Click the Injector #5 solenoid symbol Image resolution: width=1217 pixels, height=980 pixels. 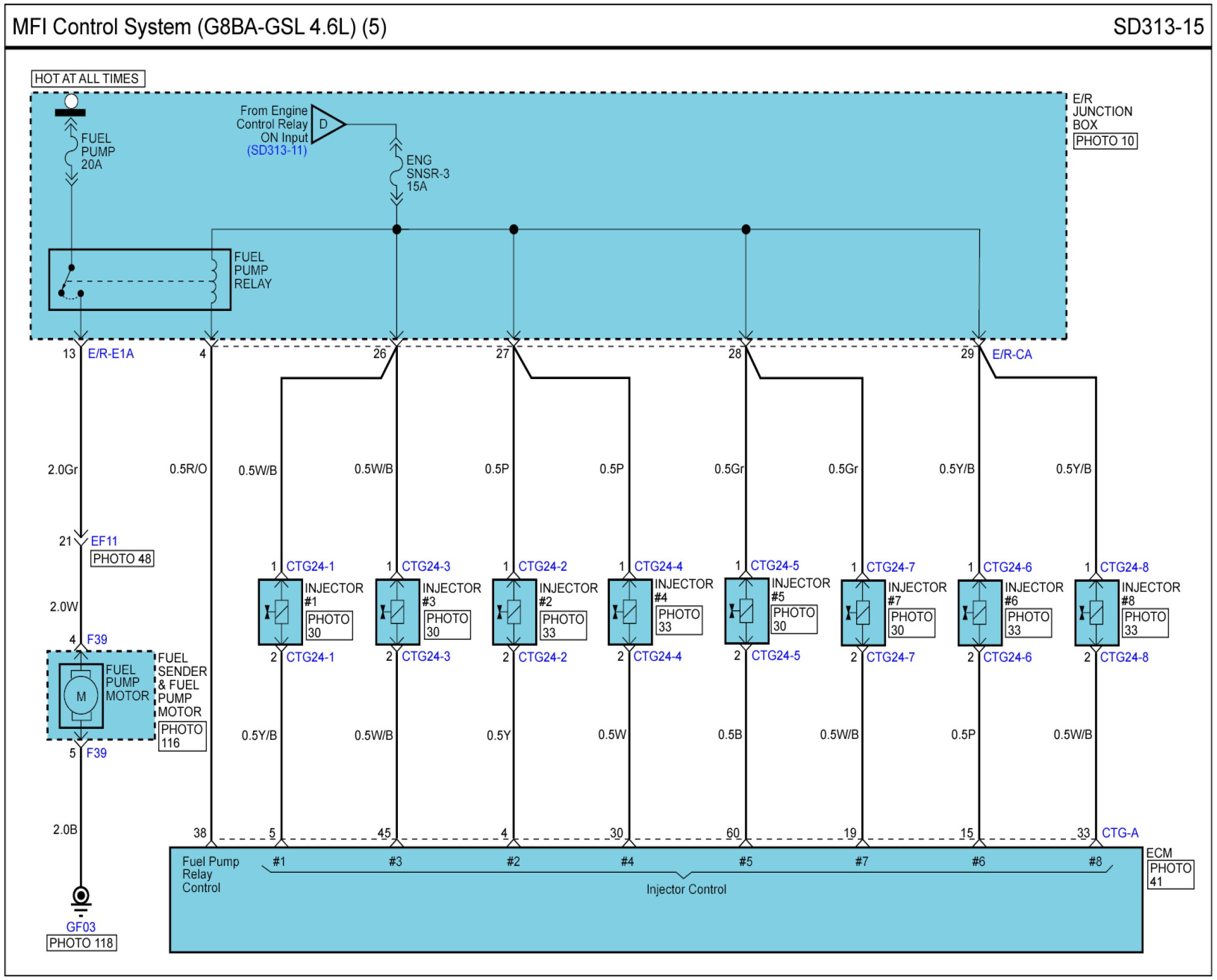(x=746, y=611)
